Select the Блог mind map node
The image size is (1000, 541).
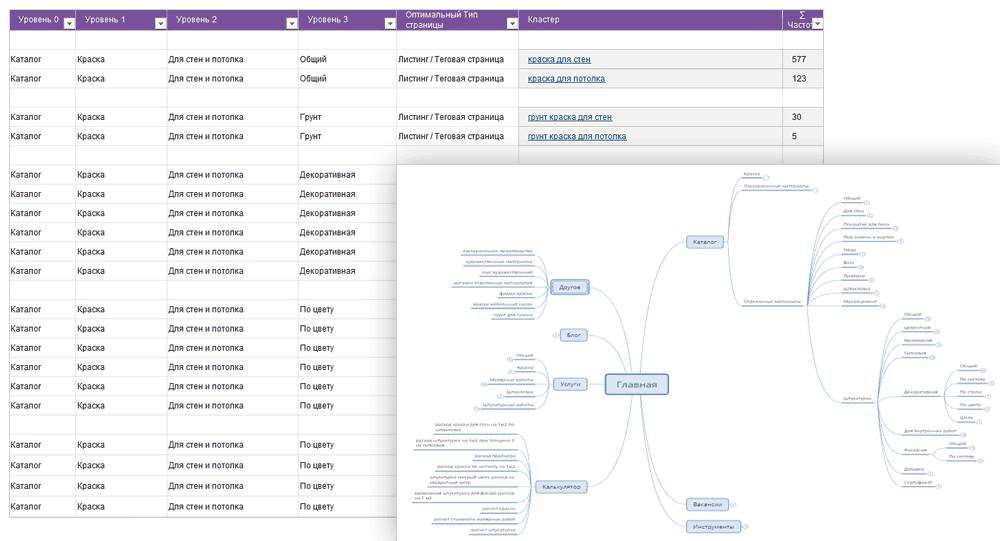(x=574, y=335)
